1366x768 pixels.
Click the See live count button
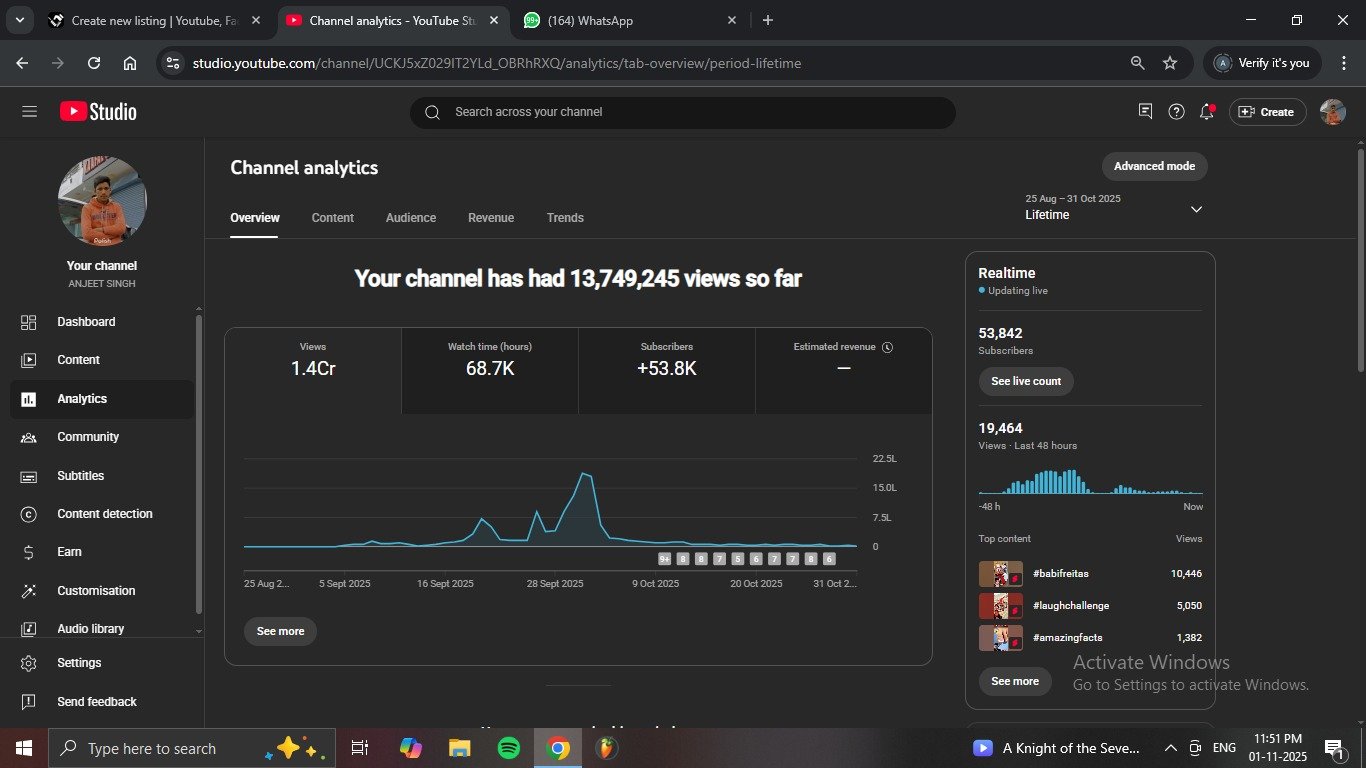[x=1026, y=381]
